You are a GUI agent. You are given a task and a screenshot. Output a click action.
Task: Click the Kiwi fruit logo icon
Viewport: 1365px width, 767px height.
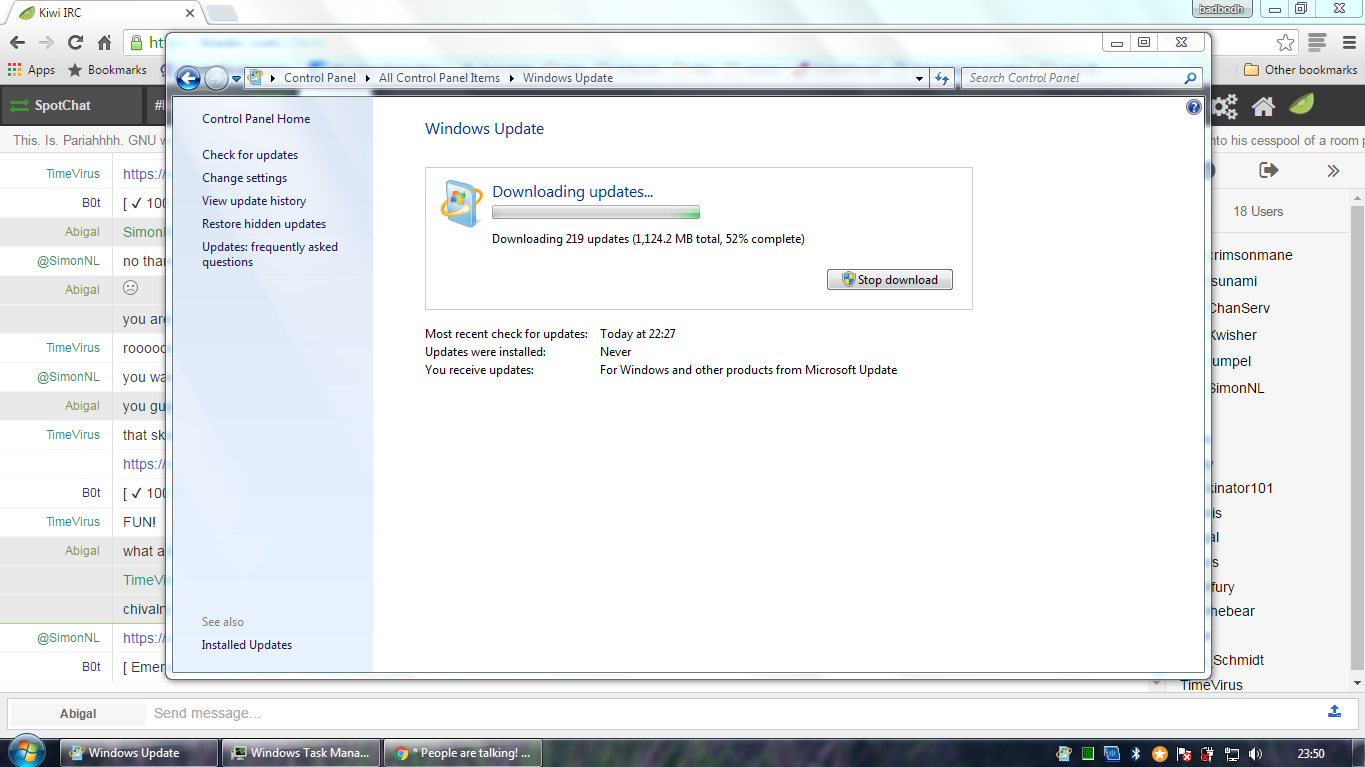coord(1301,105)
